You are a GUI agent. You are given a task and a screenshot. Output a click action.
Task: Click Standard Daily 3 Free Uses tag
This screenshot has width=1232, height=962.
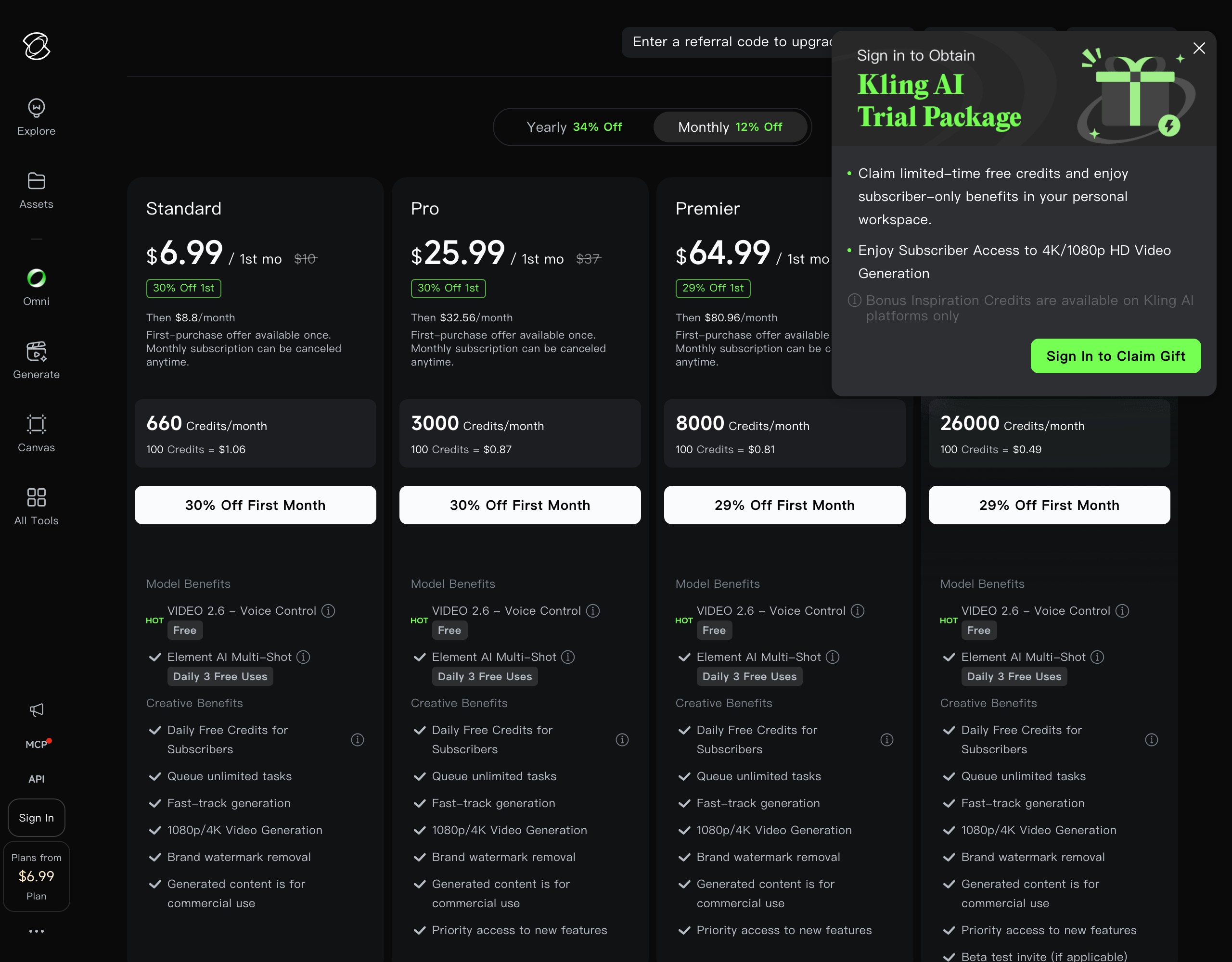click(x=220, y=676)
